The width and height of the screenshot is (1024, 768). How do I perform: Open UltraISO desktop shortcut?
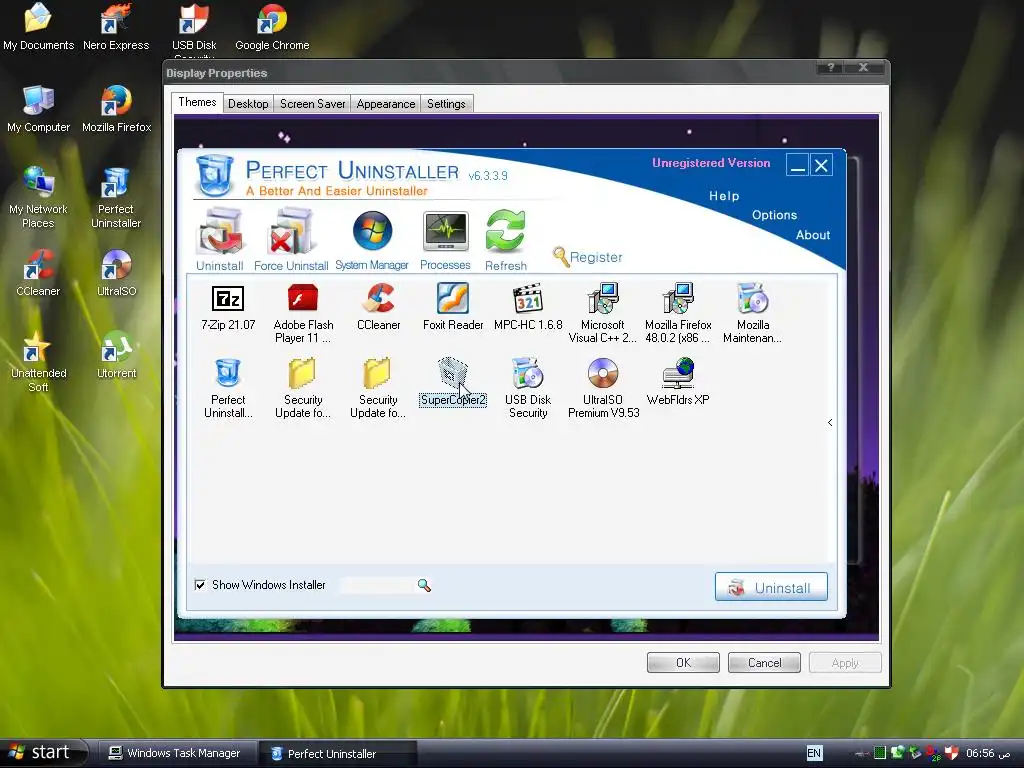point(117,273)
